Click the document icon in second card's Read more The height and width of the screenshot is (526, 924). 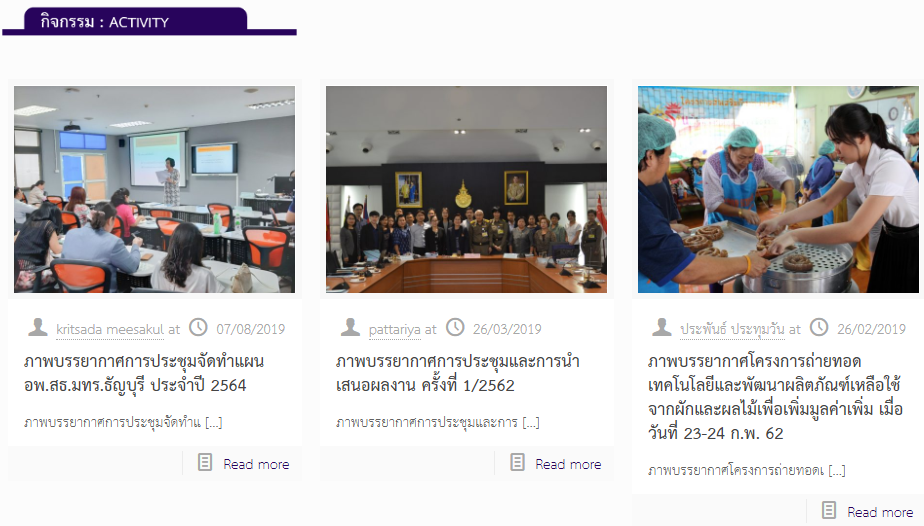point(517,462)
